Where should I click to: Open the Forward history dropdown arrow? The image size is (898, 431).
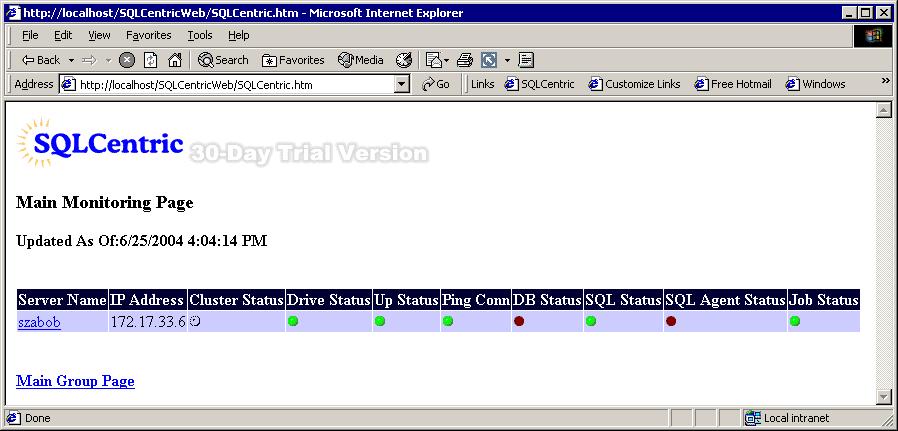[109, 60]
